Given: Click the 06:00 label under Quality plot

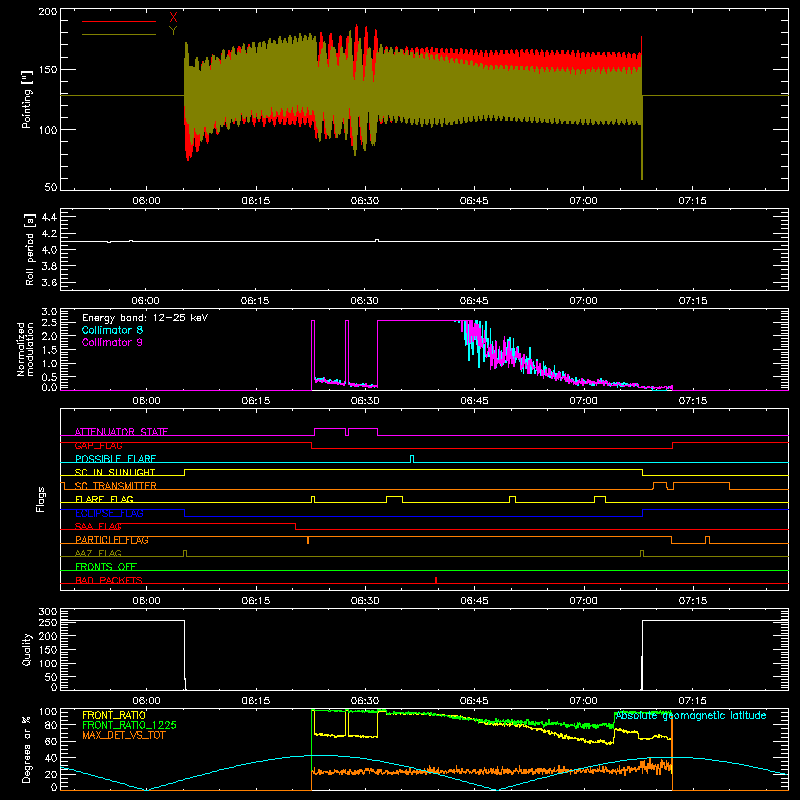Looking at the screenshot, I should click(146, 701).
